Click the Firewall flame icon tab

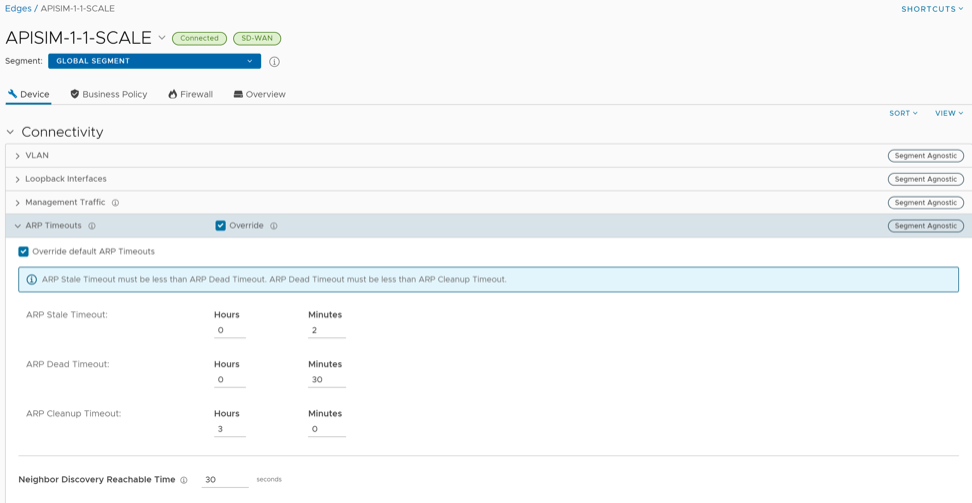point(173,95)
